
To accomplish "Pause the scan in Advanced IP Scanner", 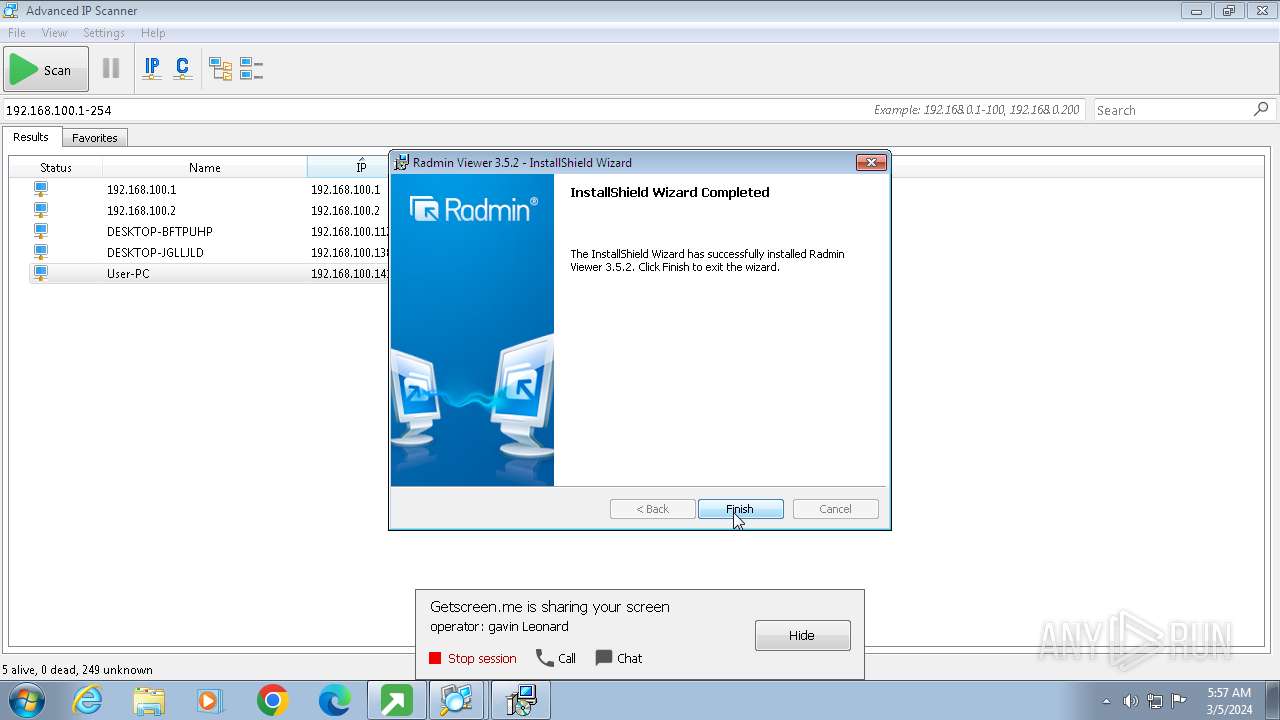I will point(111,69).
